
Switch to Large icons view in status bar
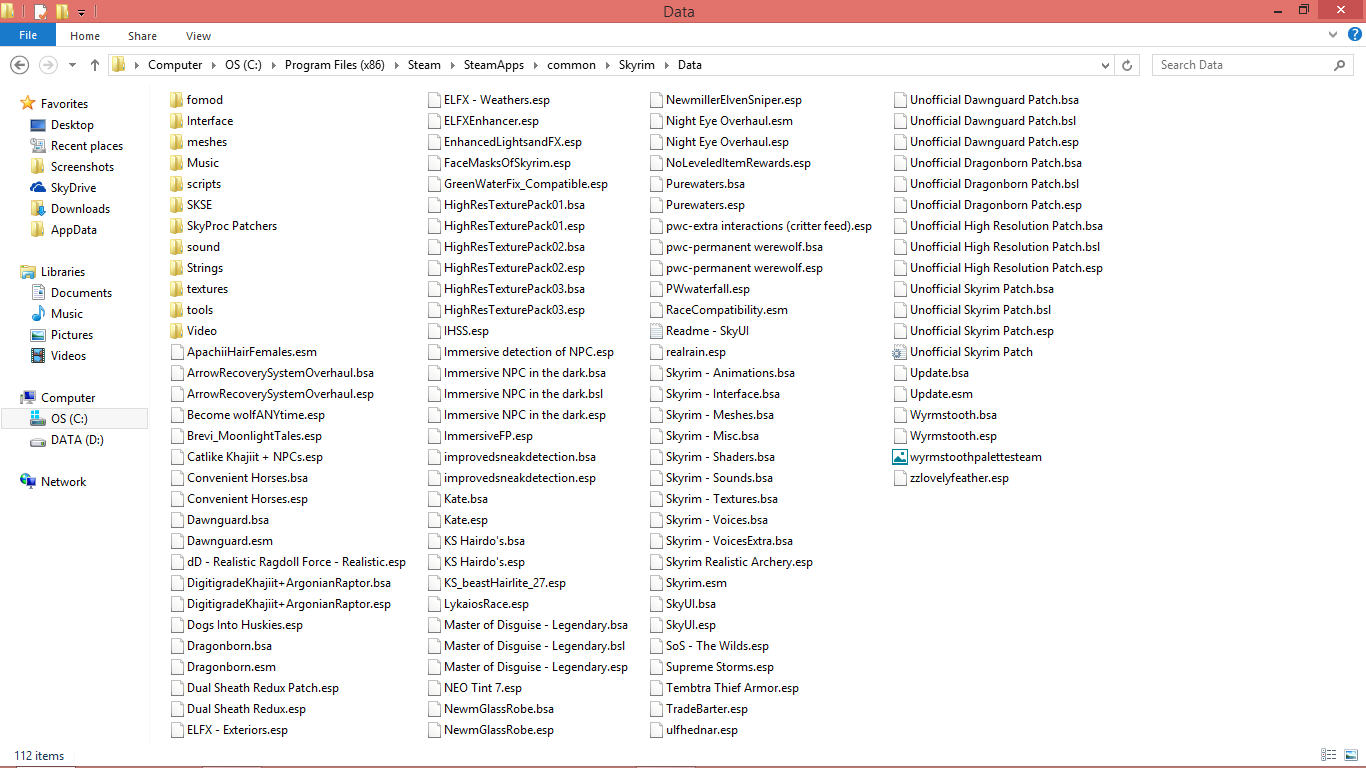click(1349, 755)
